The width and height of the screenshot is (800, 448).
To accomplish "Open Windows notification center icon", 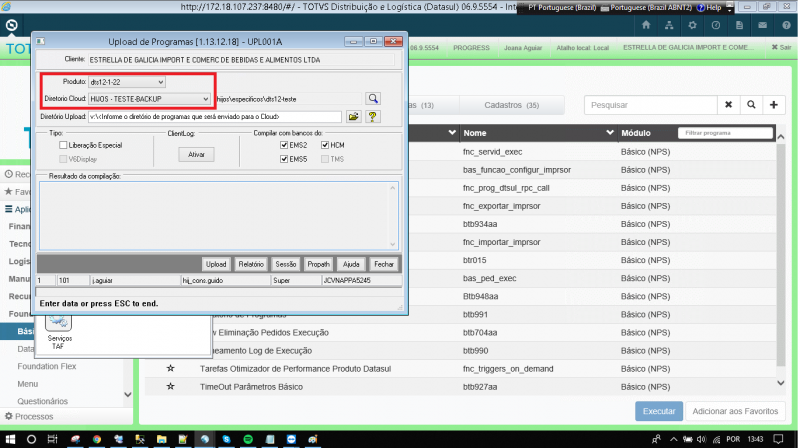I will [778, 439].
